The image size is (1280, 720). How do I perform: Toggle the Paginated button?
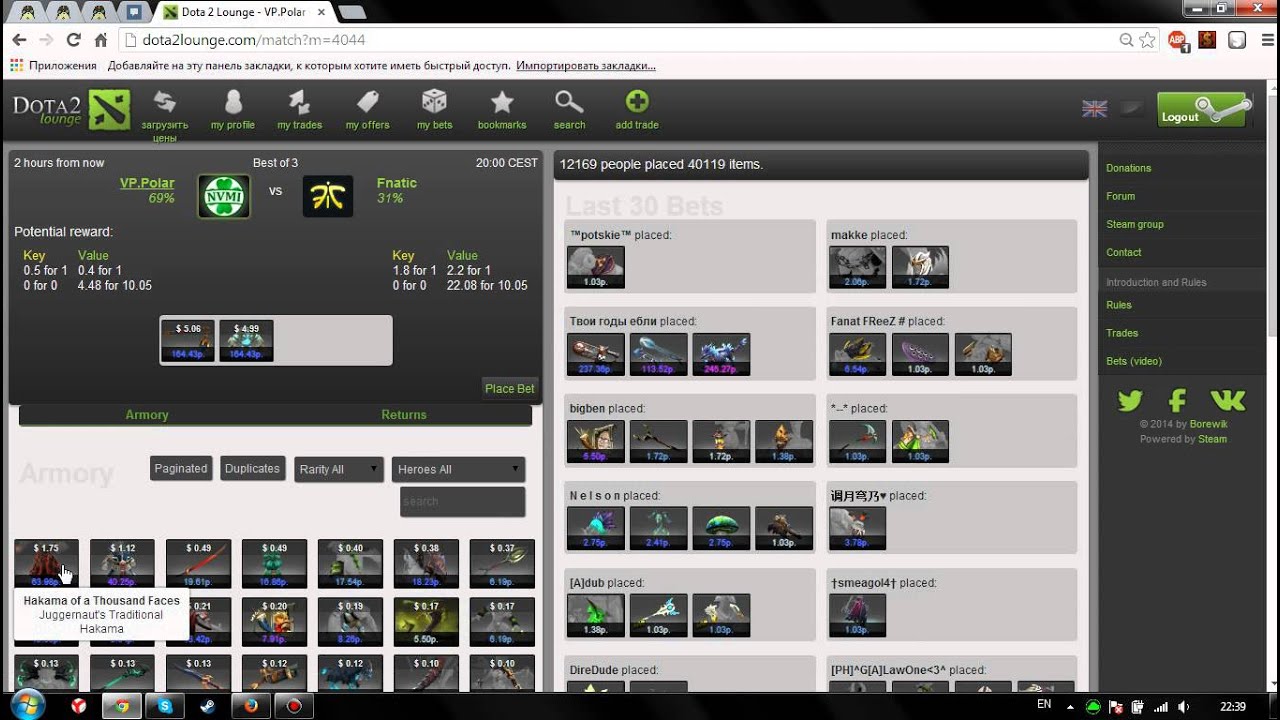click(x=181, y=468)
